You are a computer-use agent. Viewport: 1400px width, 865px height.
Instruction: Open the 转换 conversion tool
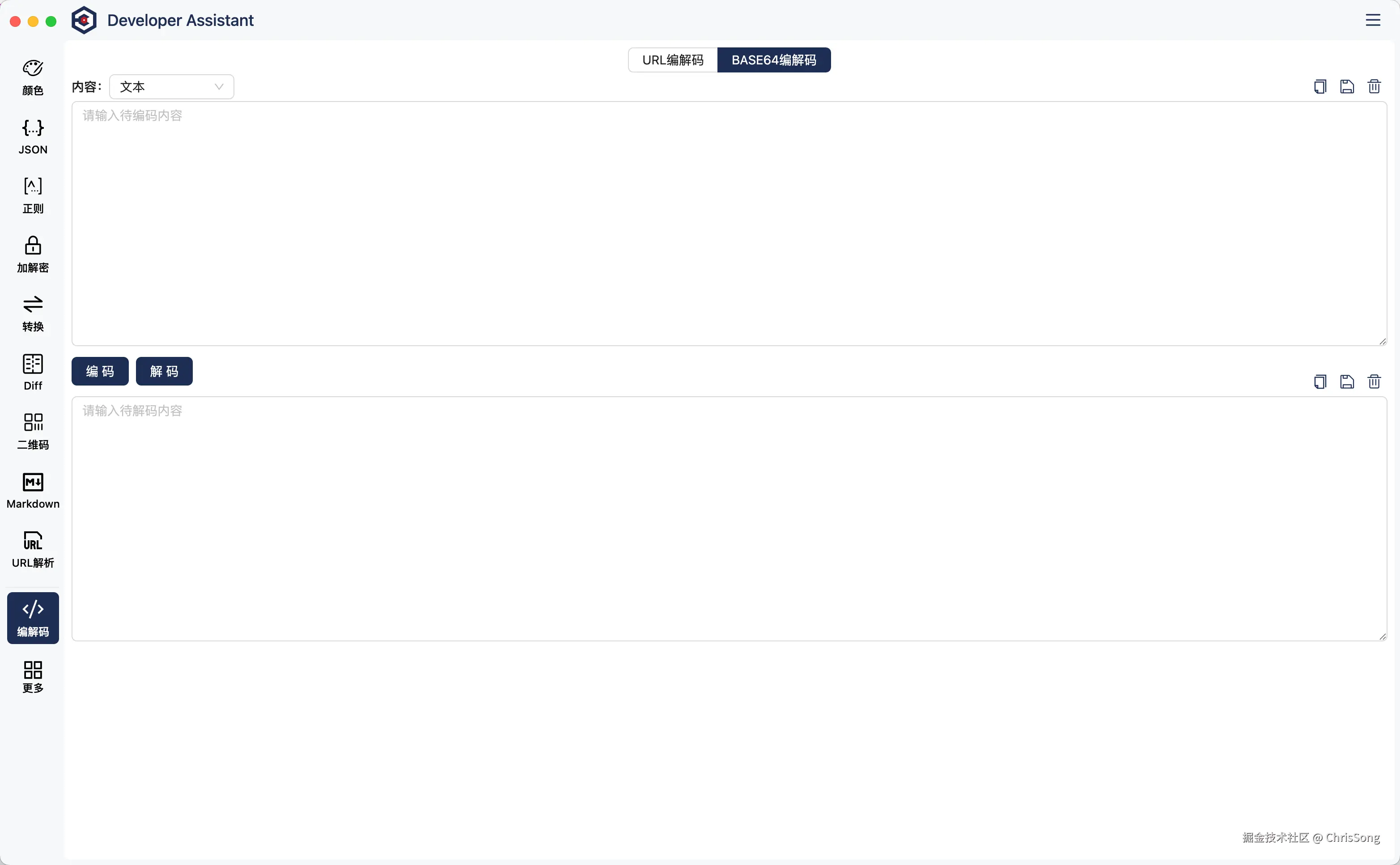(x=33, y=314)
